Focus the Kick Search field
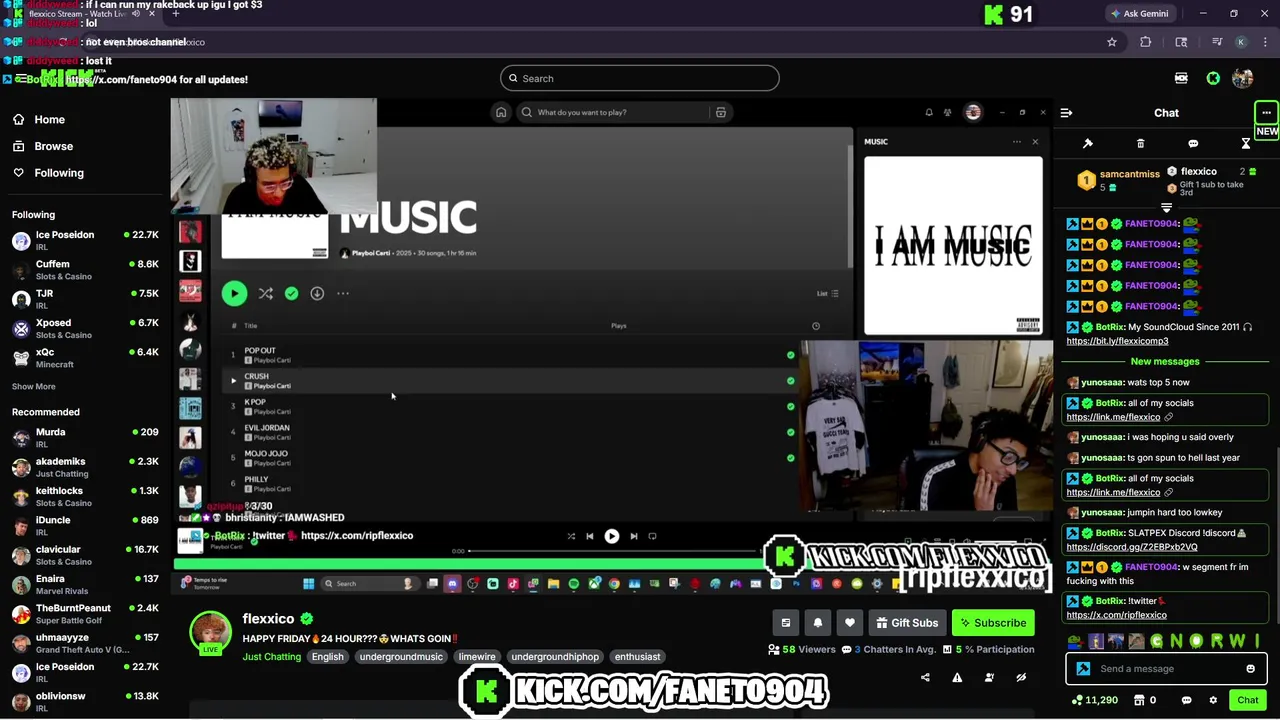This screenshot has width=1280, height=720. [640, 78]
